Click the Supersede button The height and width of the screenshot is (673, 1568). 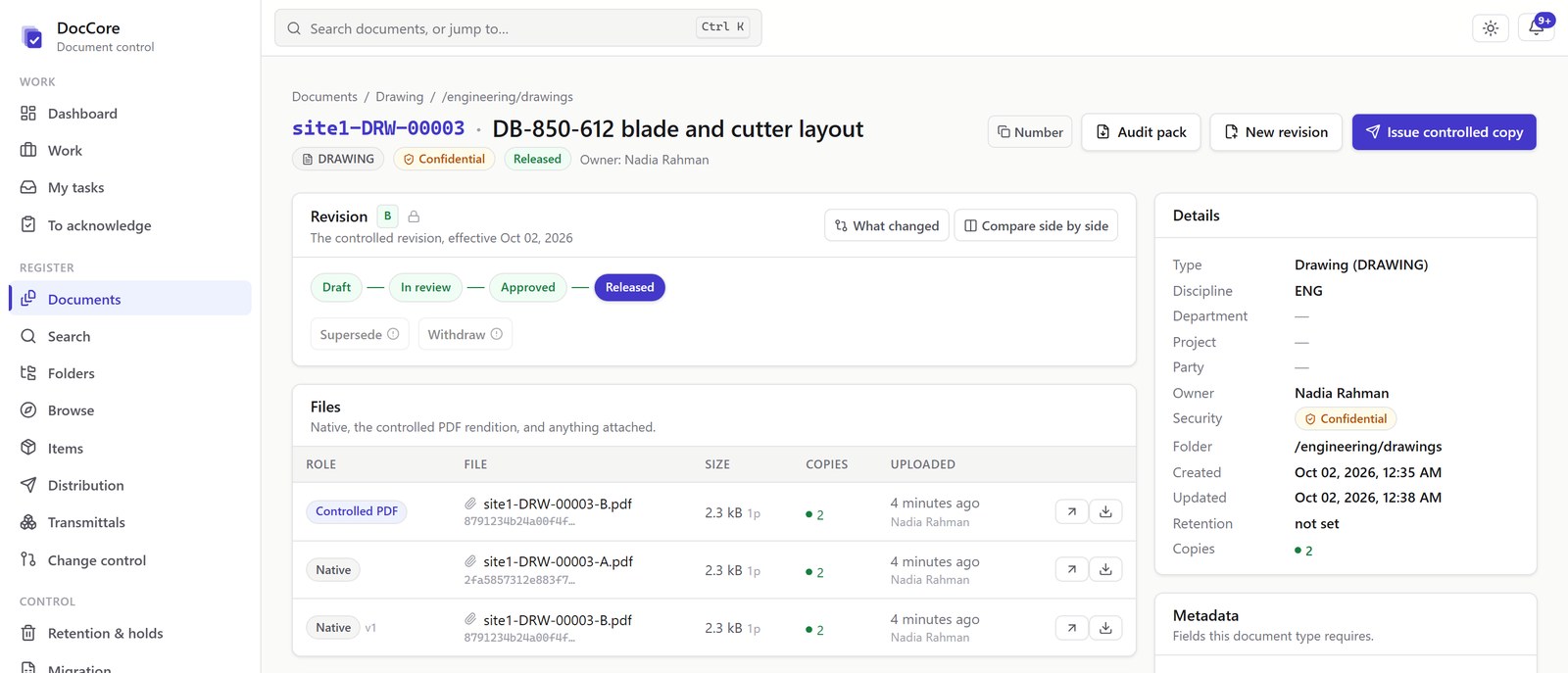[x=360, y=334]
